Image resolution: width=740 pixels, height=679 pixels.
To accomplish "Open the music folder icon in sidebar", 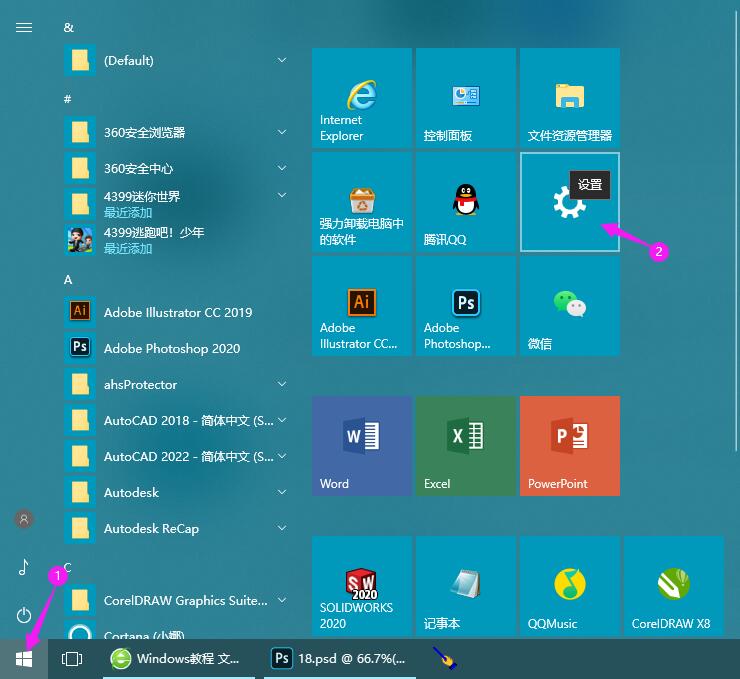I will click(x=24, y=567).
